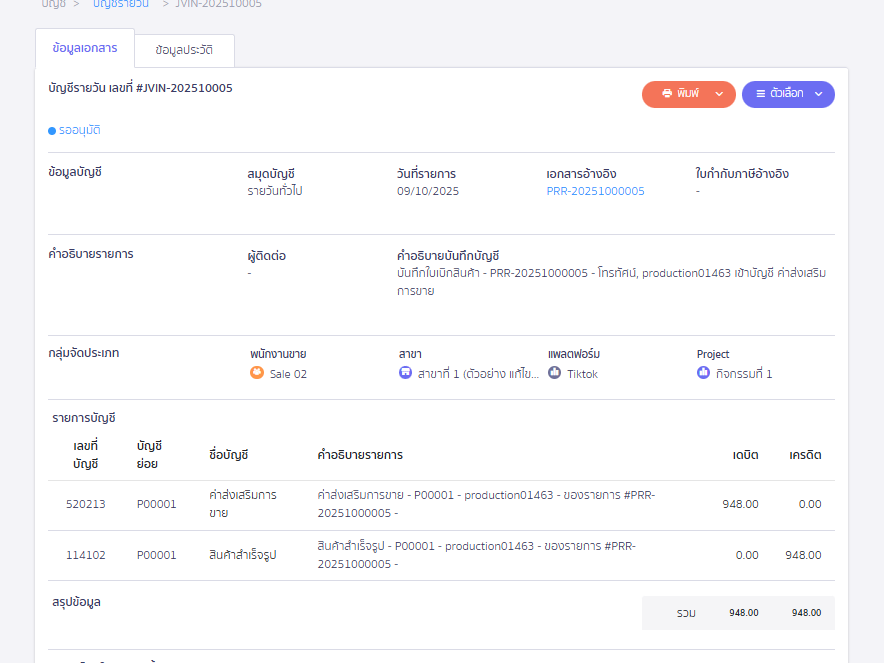Click the เครดิต column header

click(805, 455)
